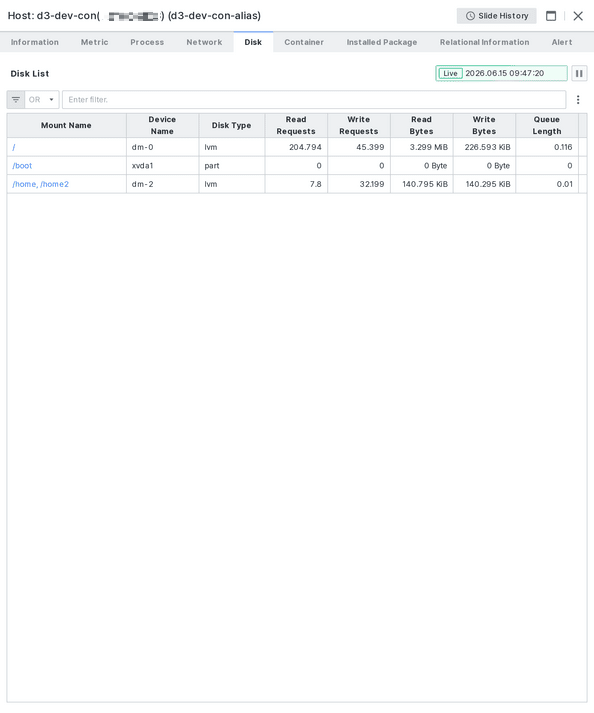The image size is (594, 713).
Task: Close the host detail panel
Action: click(x=578, y=16)
